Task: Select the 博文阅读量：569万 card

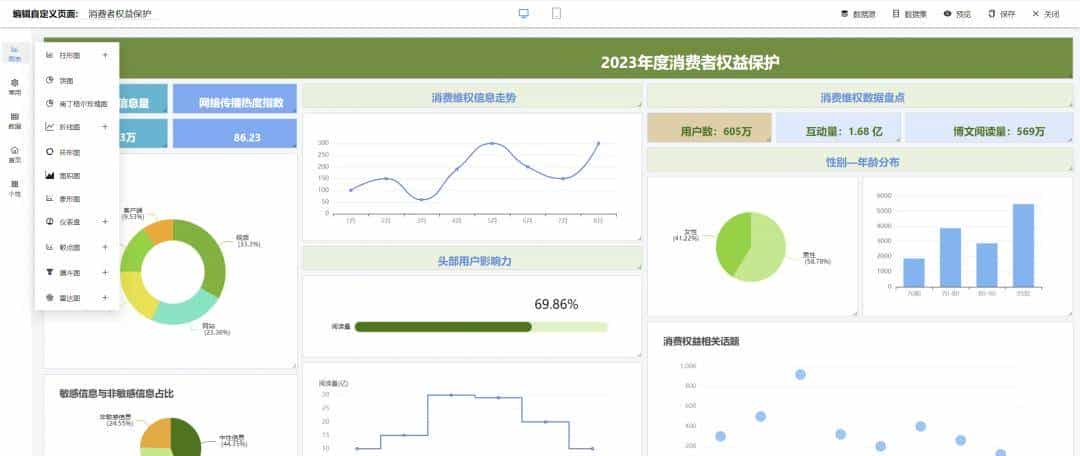Action: tap(988, 129)
